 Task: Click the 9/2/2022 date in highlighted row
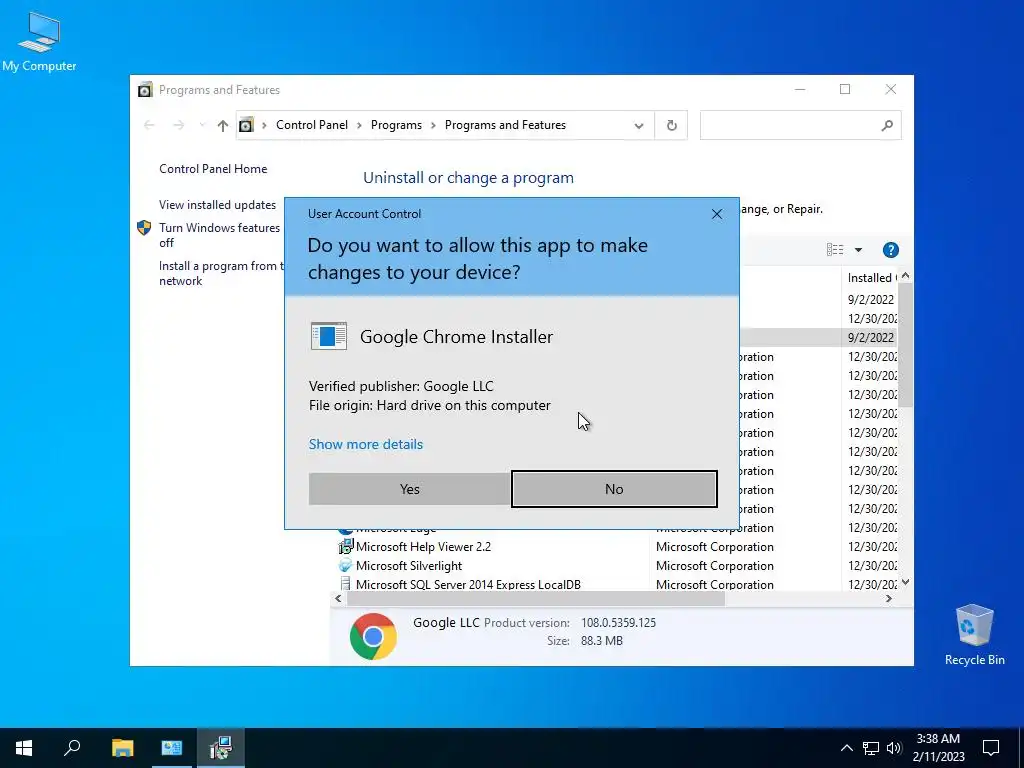[871, 338]
